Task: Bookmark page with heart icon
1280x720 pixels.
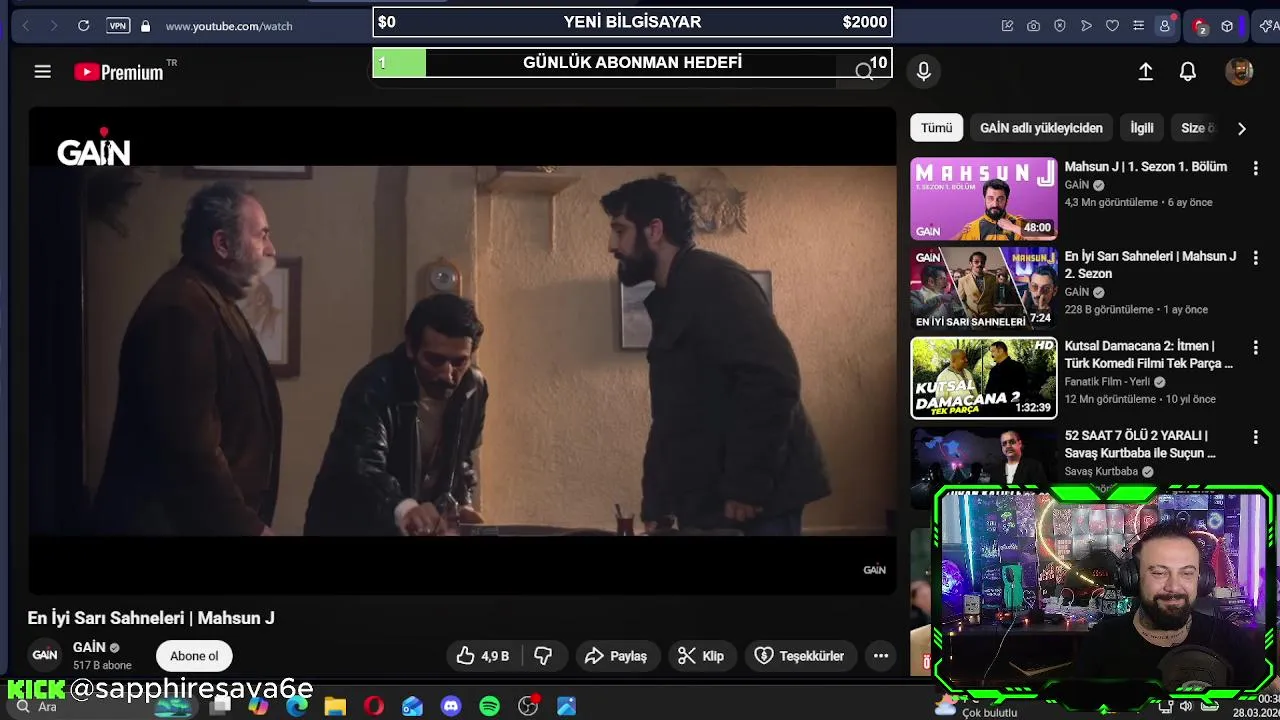Action: pos(1112,26)
